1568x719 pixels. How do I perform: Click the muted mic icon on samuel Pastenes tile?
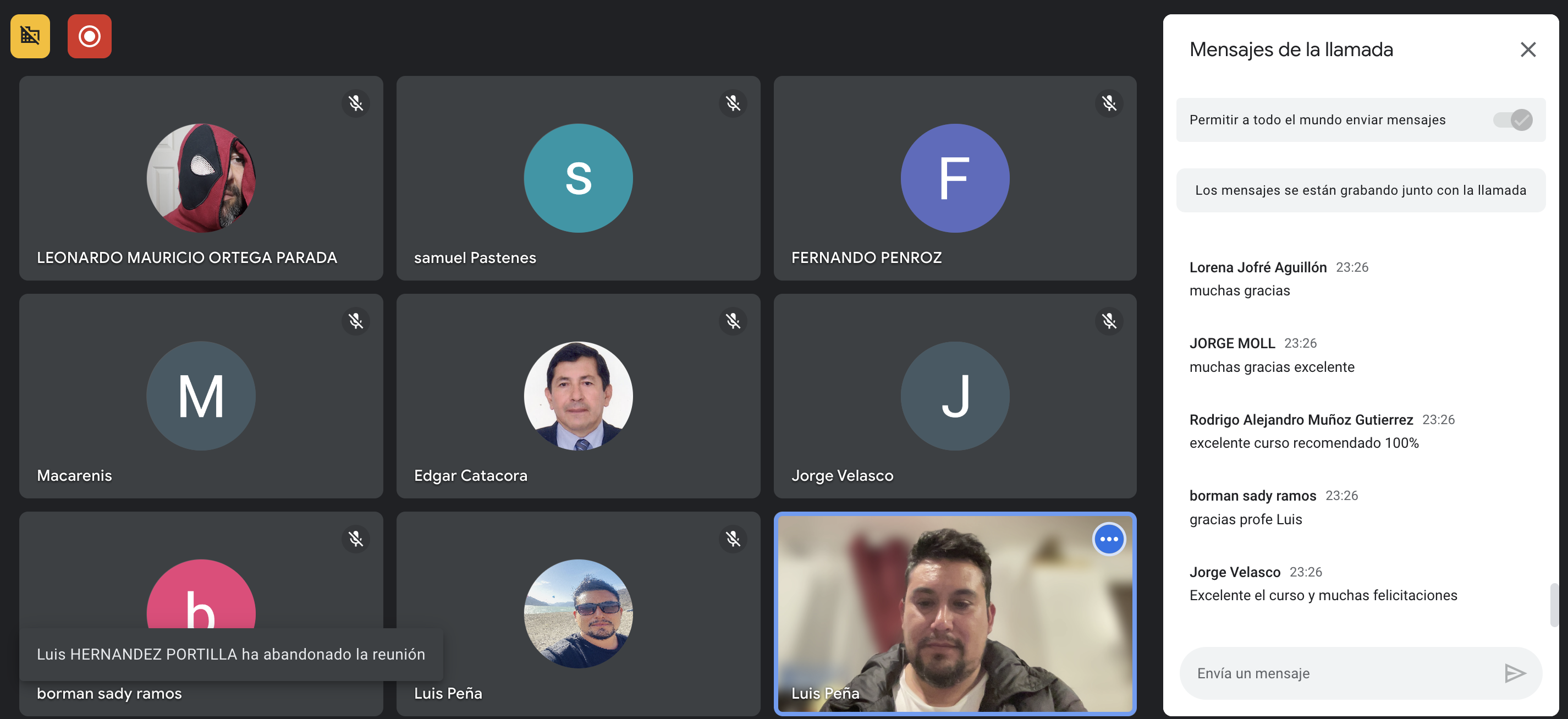click(733, 103)
